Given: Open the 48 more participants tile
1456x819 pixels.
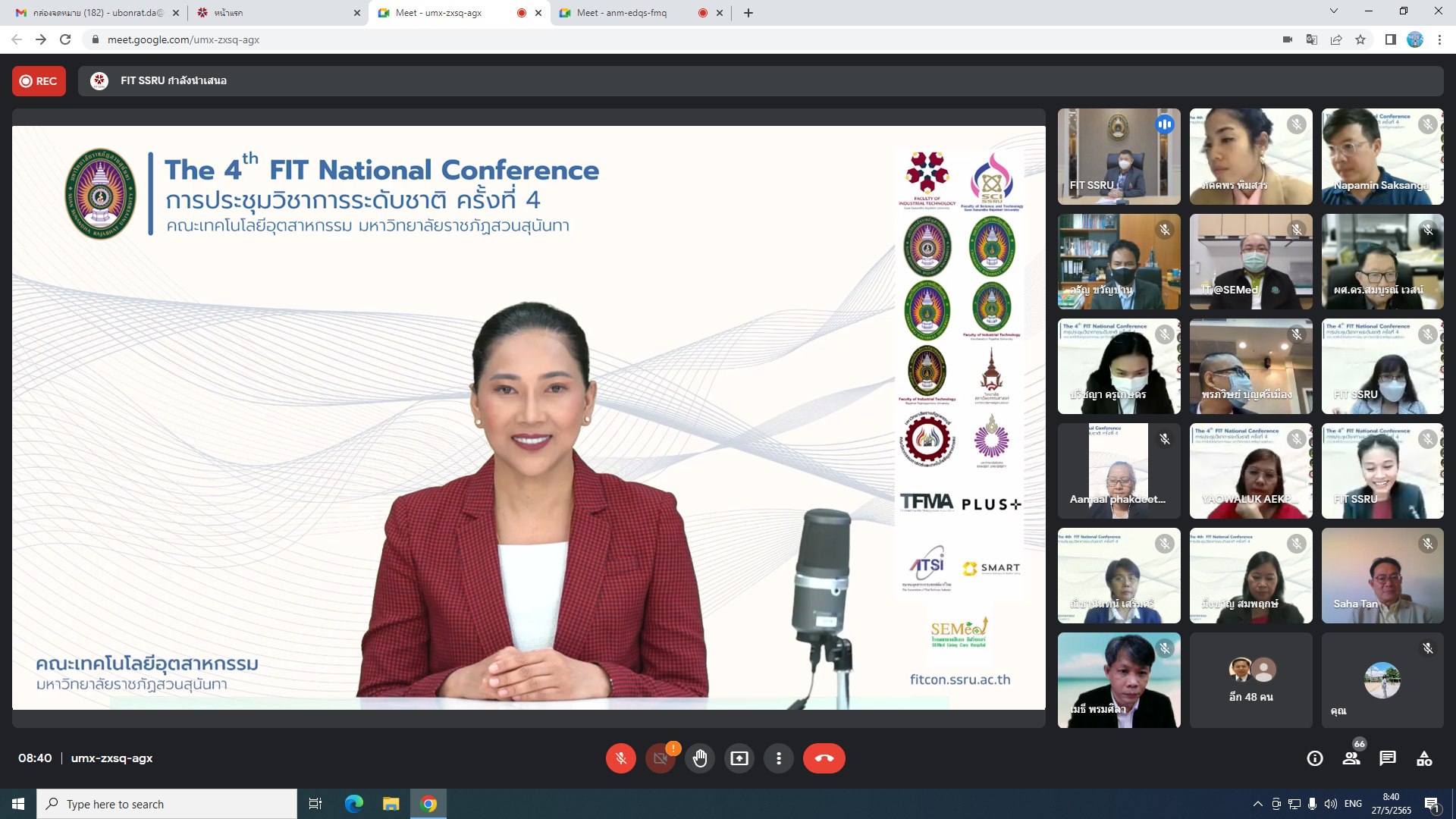Looking at the screenshot, I should point(1250,680).
